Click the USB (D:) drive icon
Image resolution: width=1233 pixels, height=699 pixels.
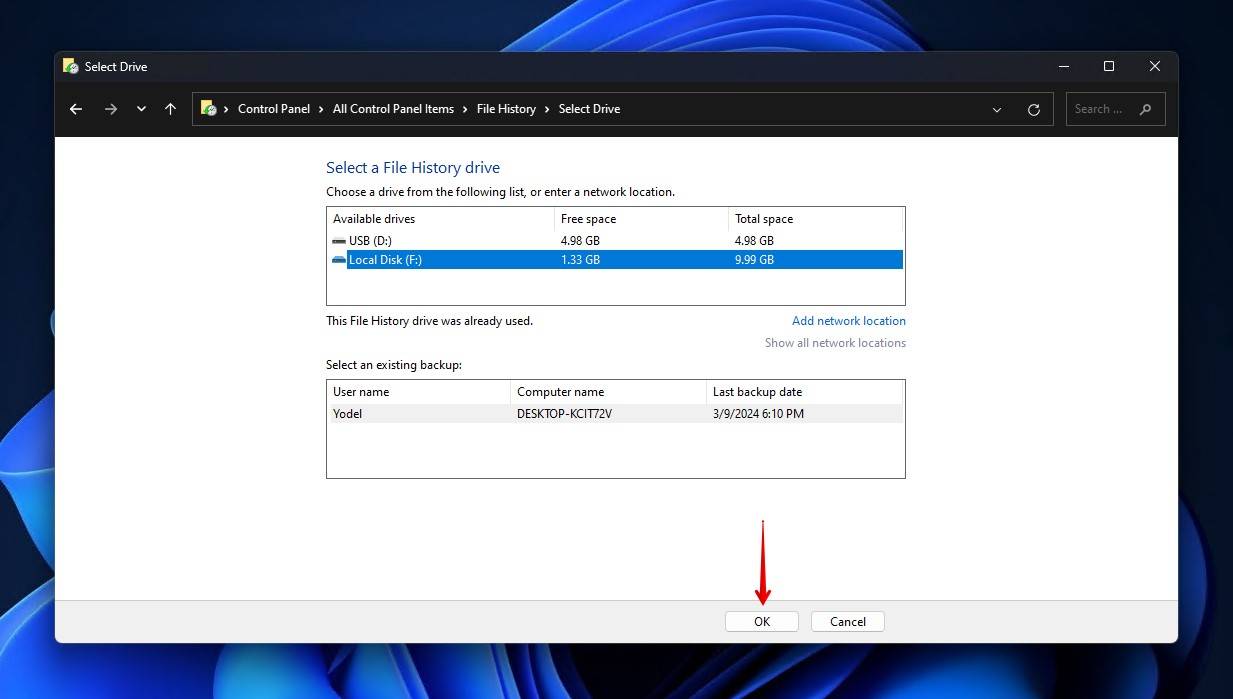pos(339,240)
